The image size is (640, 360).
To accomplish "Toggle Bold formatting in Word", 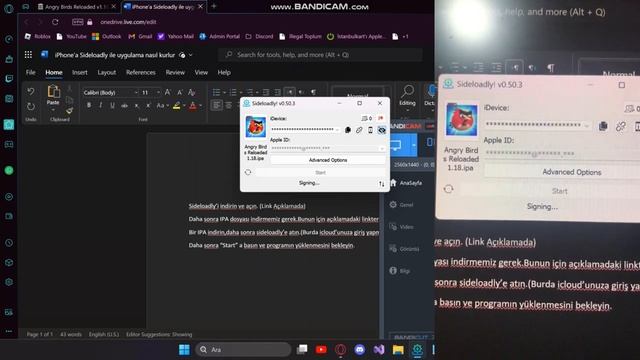I will click(x=89, y=106).
